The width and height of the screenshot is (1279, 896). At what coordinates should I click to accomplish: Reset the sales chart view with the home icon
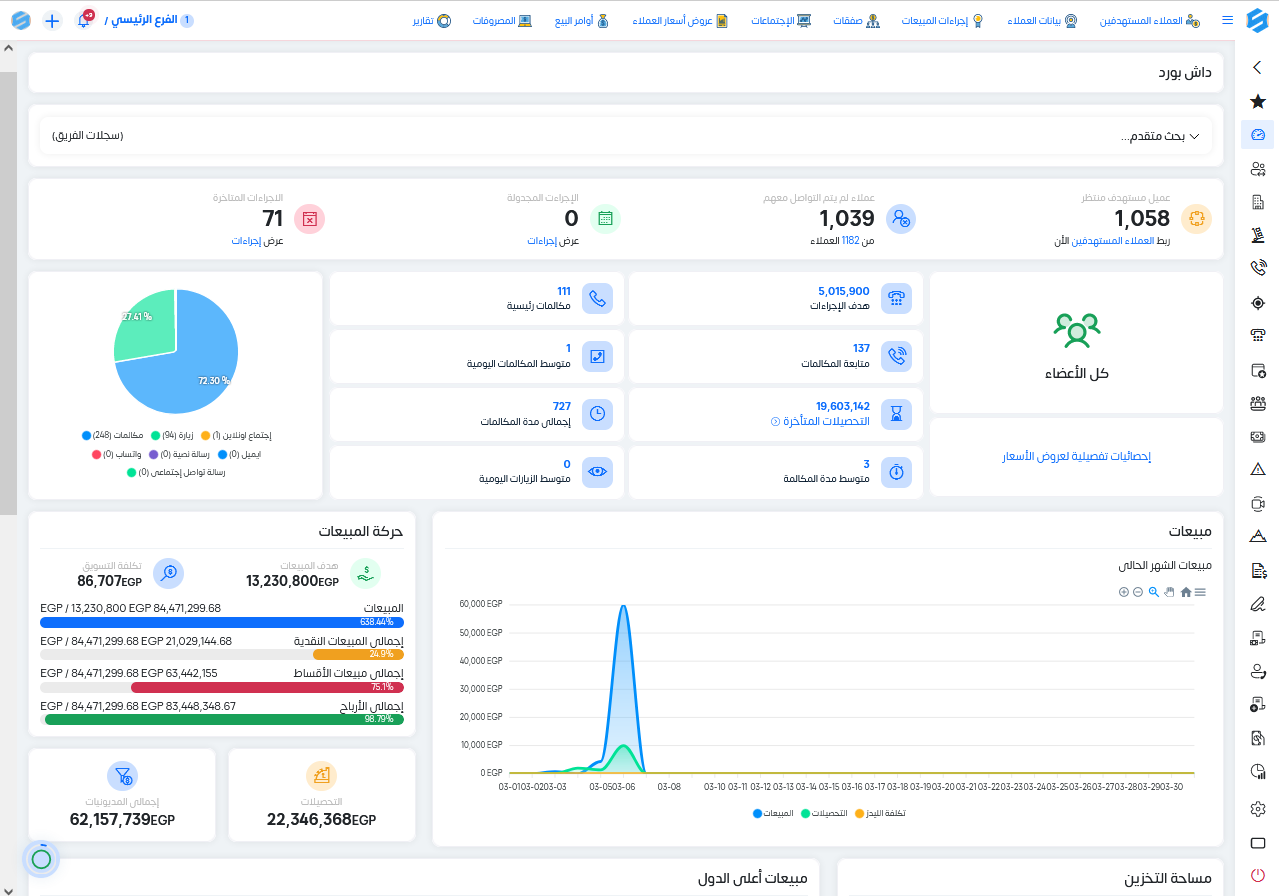1186,592
